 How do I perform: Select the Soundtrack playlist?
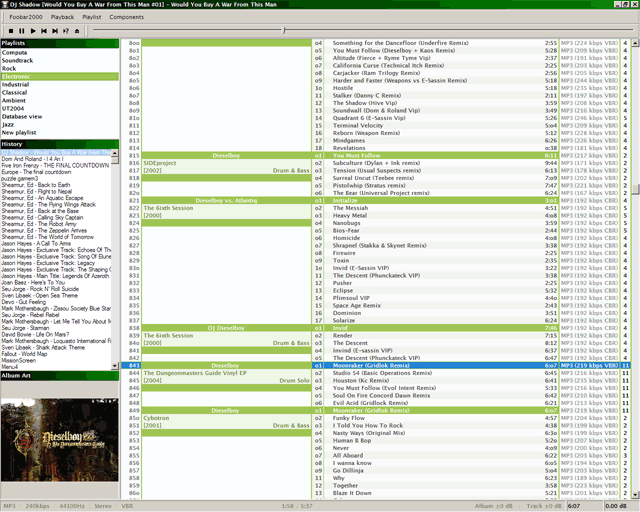tap(60, 60)
